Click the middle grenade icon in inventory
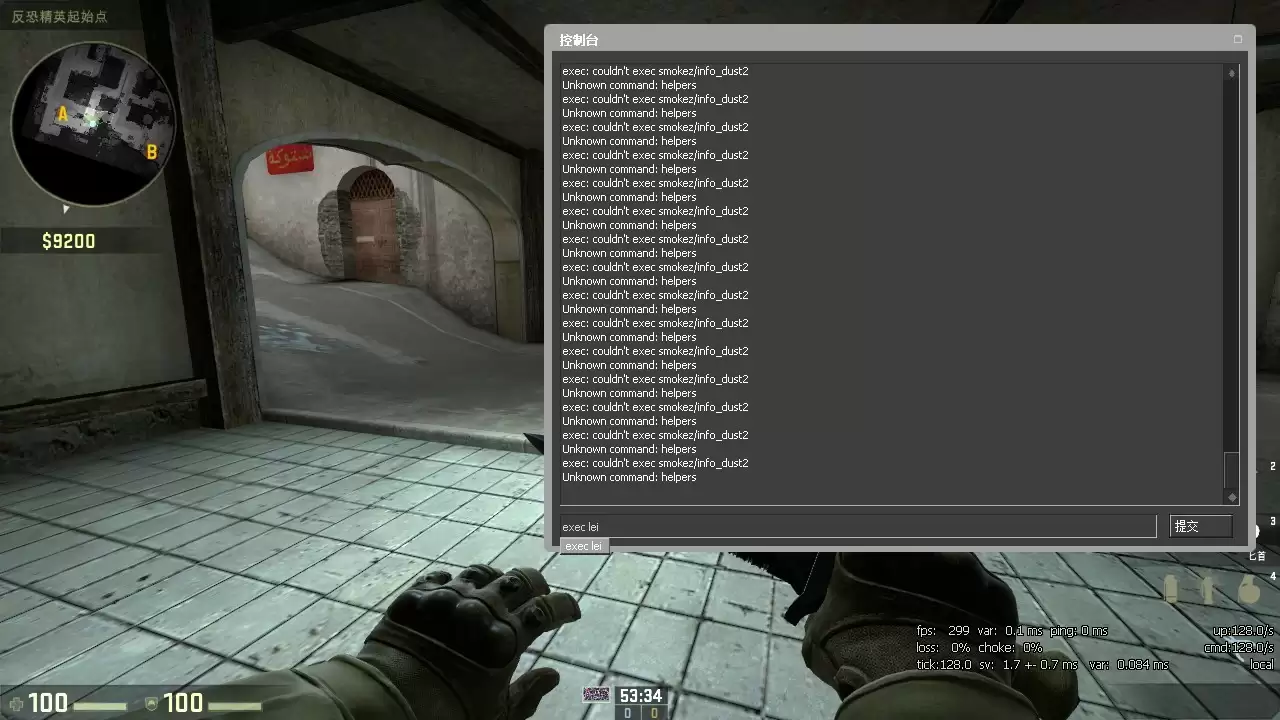Viewport: 1280px width, 720px height. pos(1209,590)
